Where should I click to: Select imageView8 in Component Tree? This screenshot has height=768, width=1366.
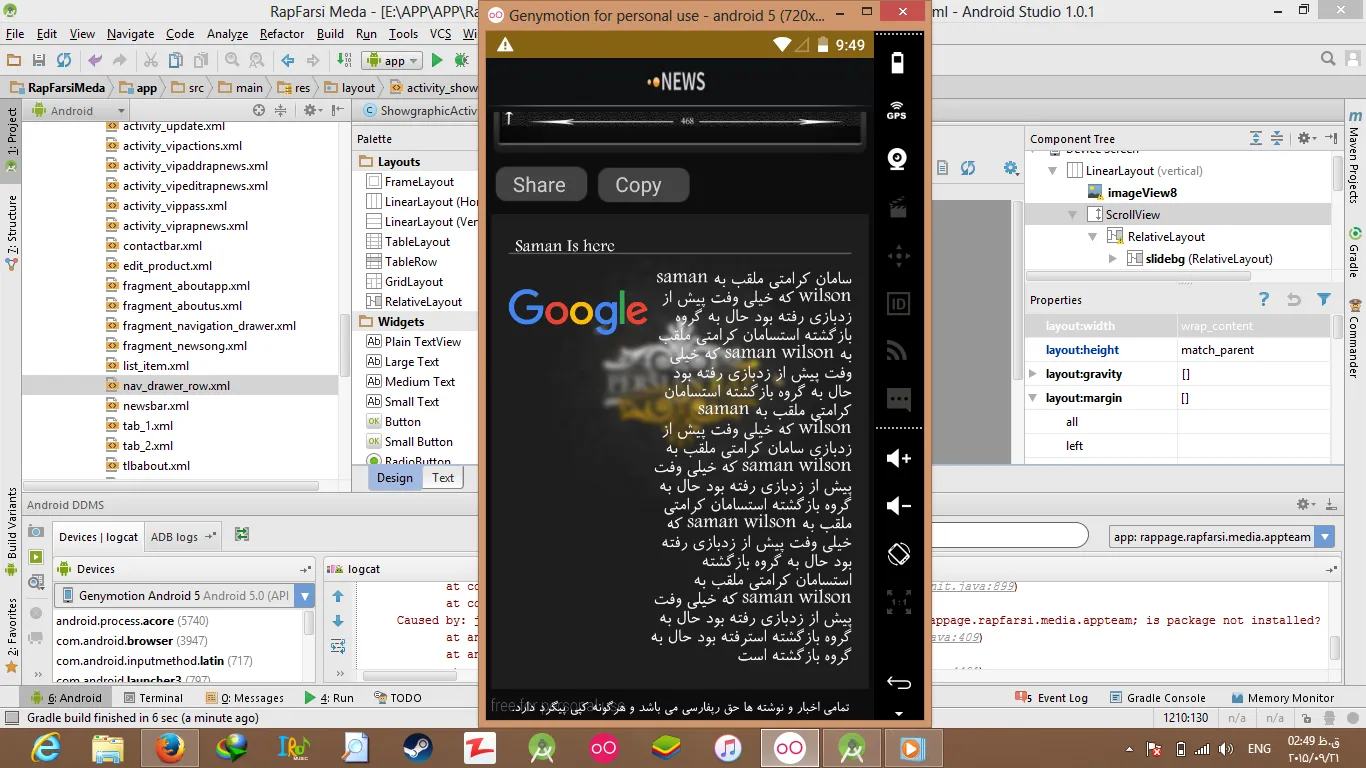(x=1141, y=193)
